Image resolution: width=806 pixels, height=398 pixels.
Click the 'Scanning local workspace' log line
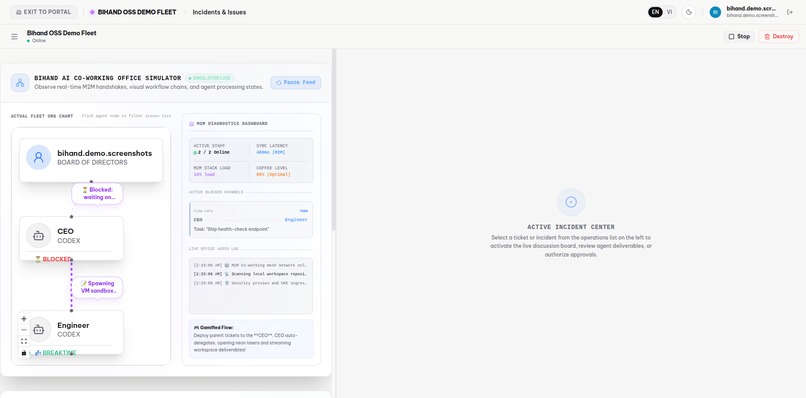pos(250,274)
